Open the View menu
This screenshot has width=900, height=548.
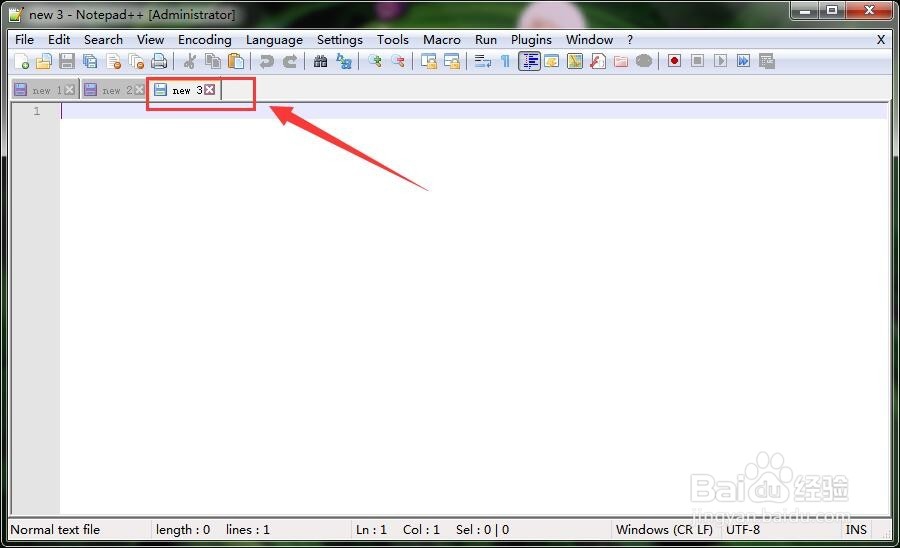[150, 40]
